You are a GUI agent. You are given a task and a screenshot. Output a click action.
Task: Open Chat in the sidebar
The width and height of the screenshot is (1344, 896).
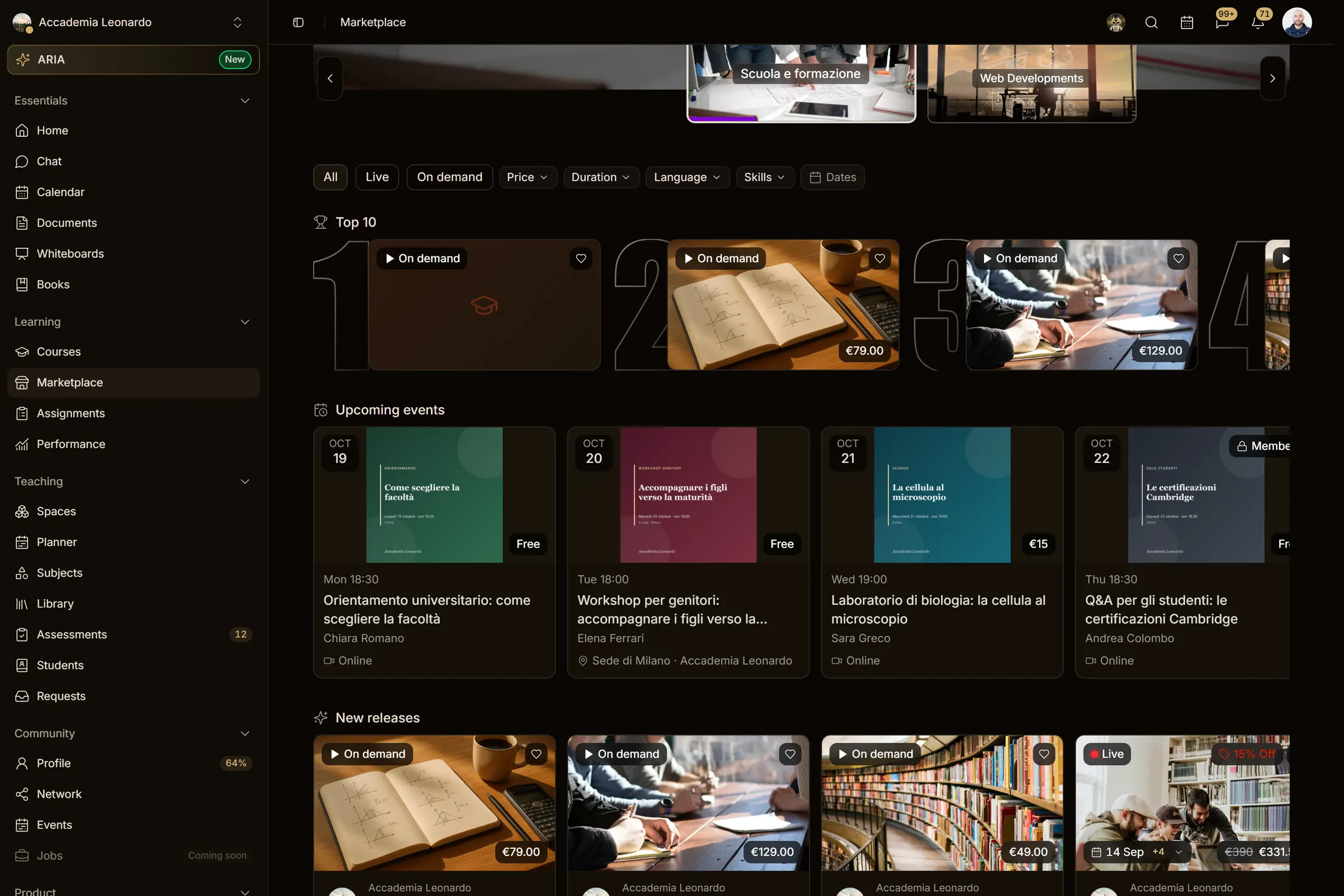click(x=133, y=161)
